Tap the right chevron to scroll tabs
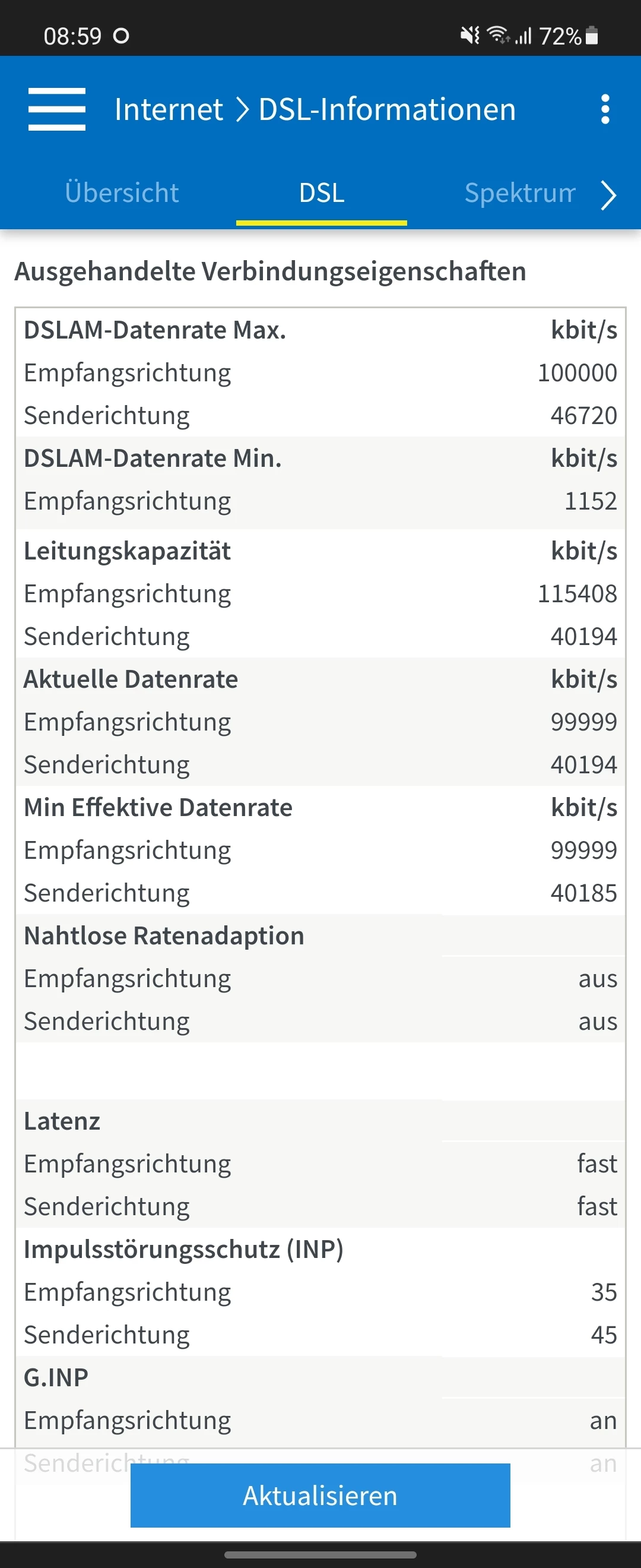This screenshot has width=641, height=1568. [608, 195]
